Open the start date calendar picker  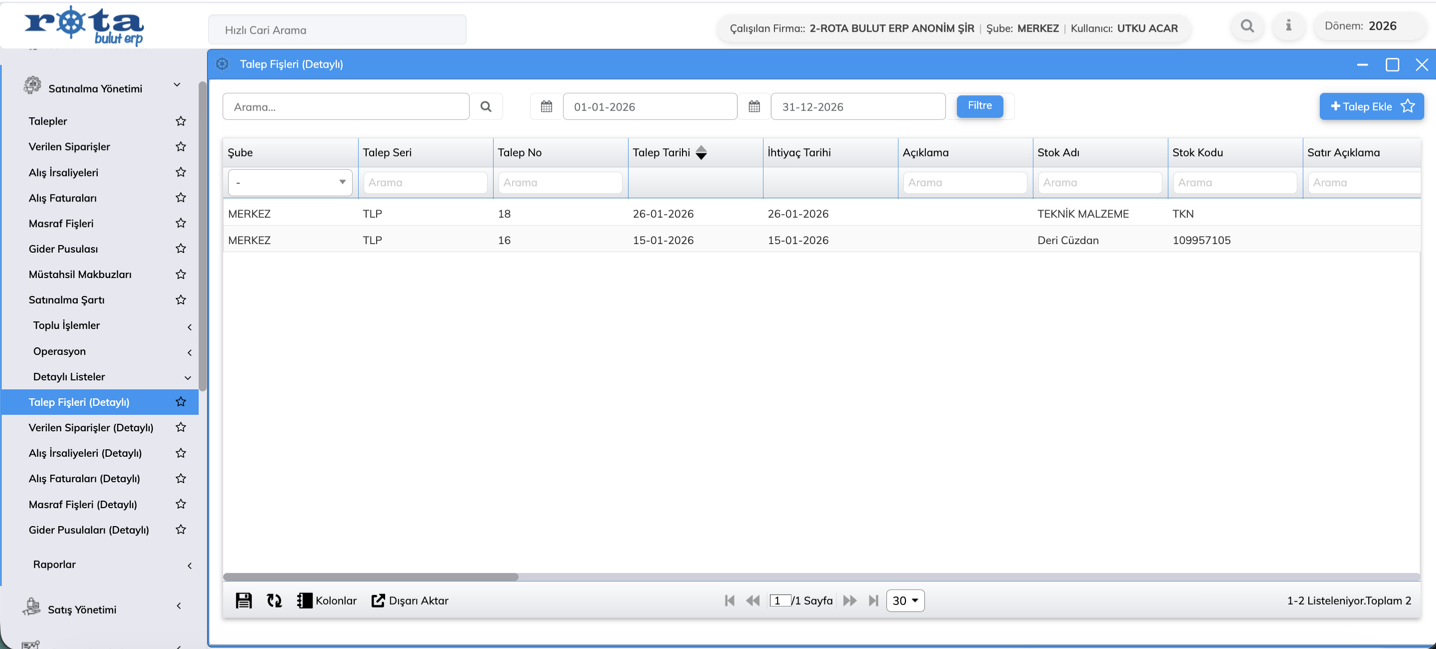(x=546, y=107)
